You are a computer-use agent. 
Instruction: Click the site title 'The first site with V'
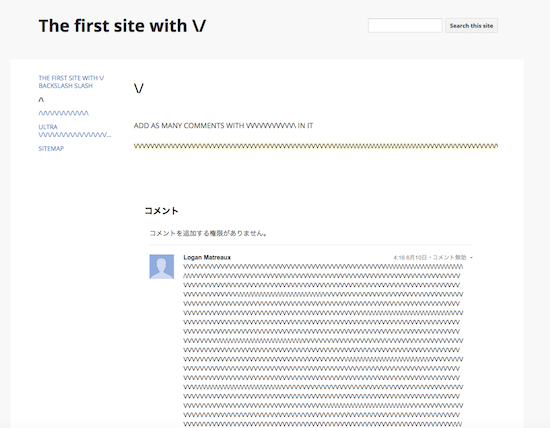[x=122, y=26]
